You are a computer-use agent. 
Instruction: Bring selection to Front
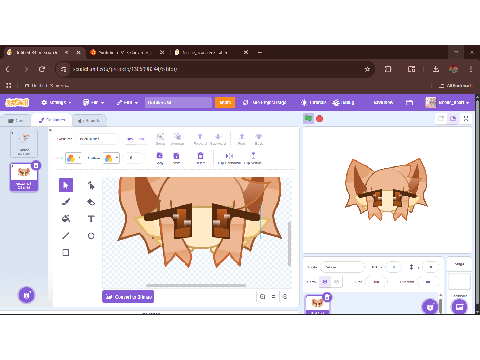(242, 139)
